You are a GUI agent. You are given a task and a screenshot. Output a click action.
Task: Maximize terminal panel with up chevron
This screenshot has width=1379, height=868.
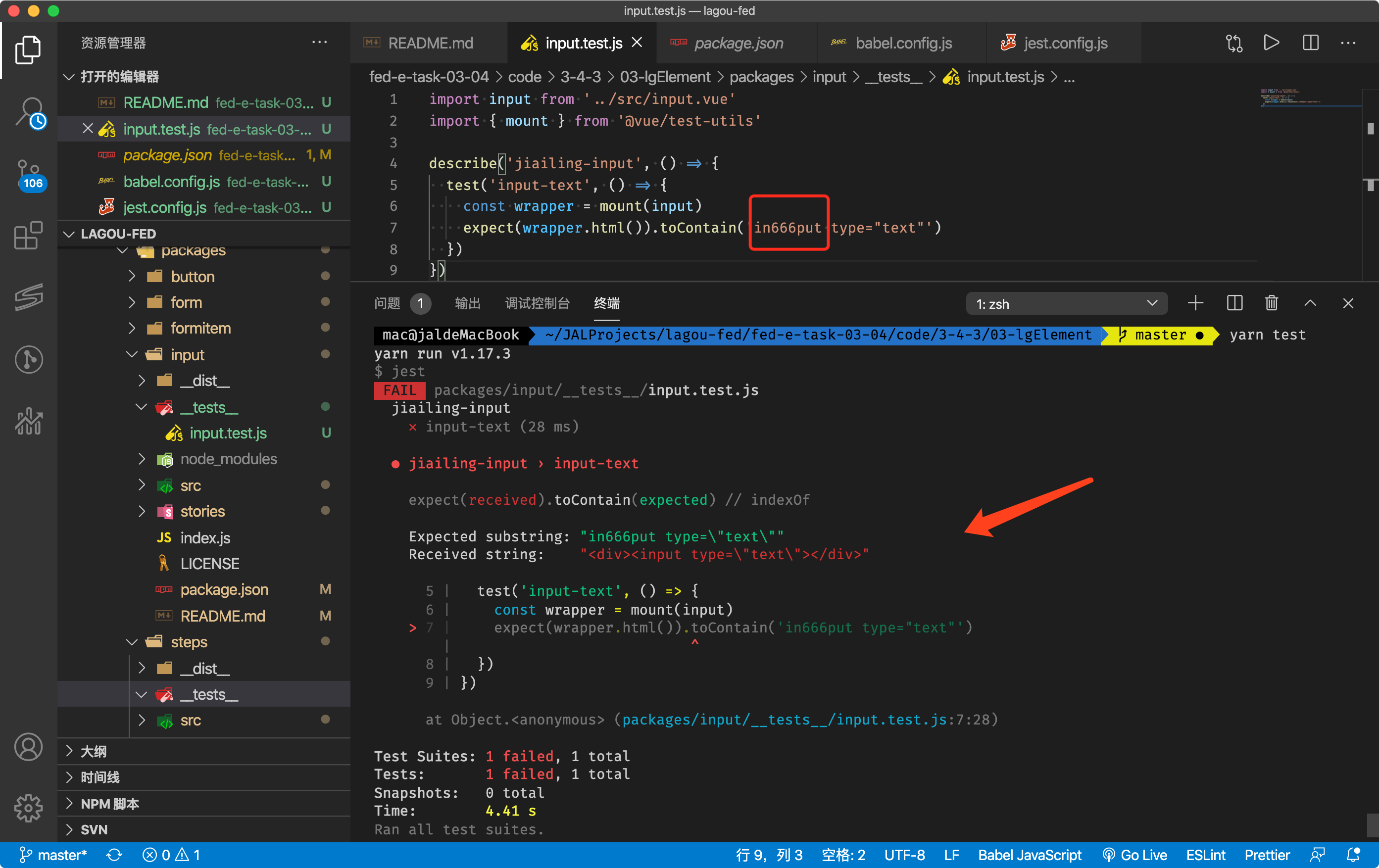pyautogui.click(x=1310, y=303)
